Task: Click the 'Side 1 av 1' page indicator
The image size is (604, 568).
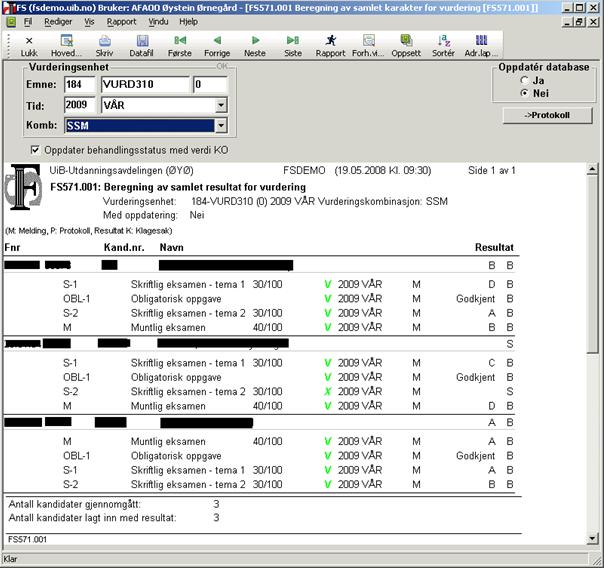Action: coord(492,171)
